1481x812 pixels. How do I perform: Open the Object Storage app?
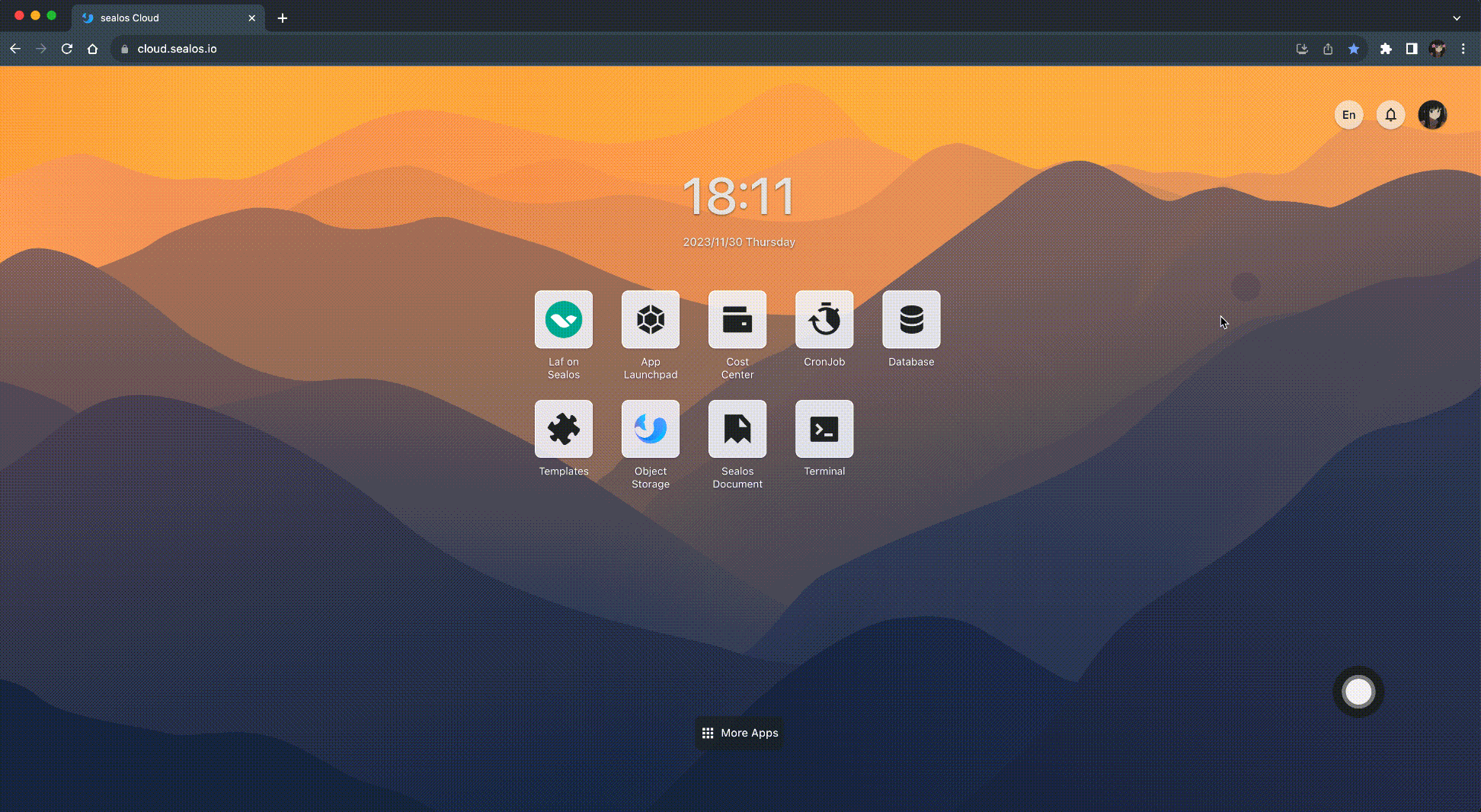point(650,430)
